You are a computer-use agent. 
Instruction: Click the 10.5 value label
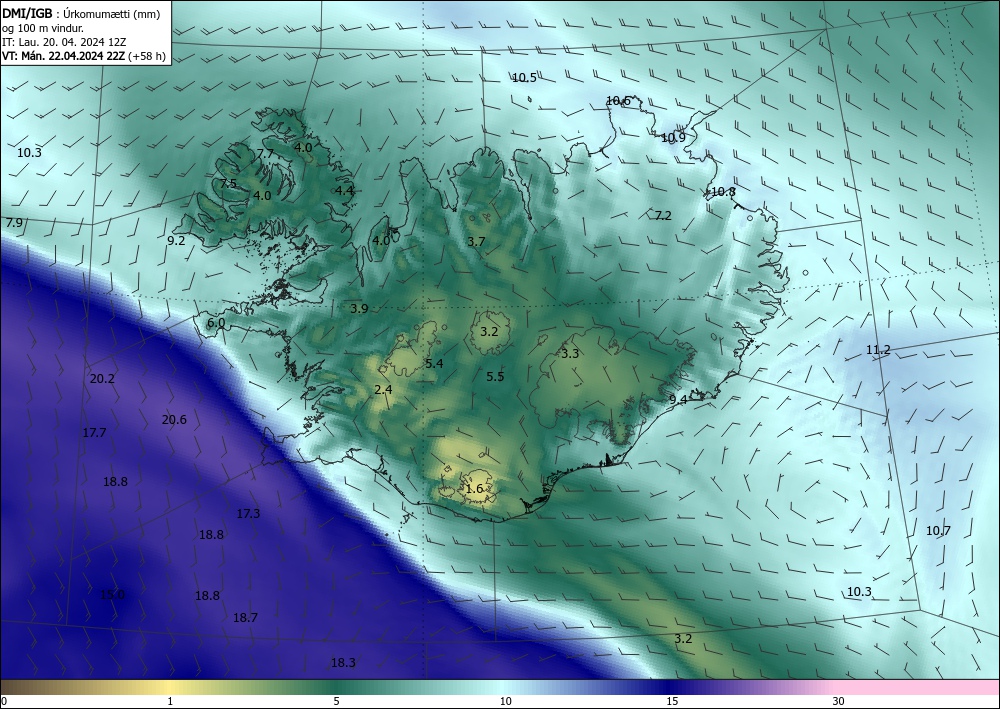click(524, 78)
